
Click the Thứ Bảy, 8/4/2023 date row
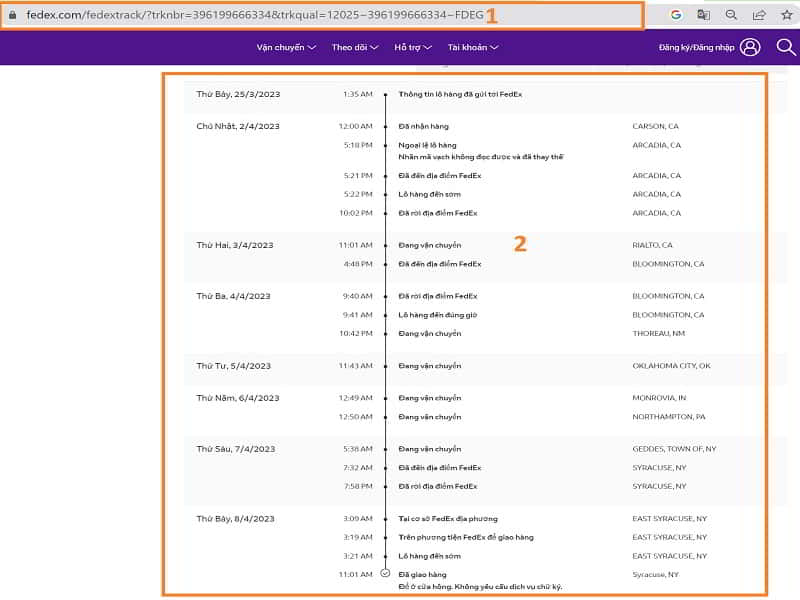pyautogui.click(x=236, y=519)
